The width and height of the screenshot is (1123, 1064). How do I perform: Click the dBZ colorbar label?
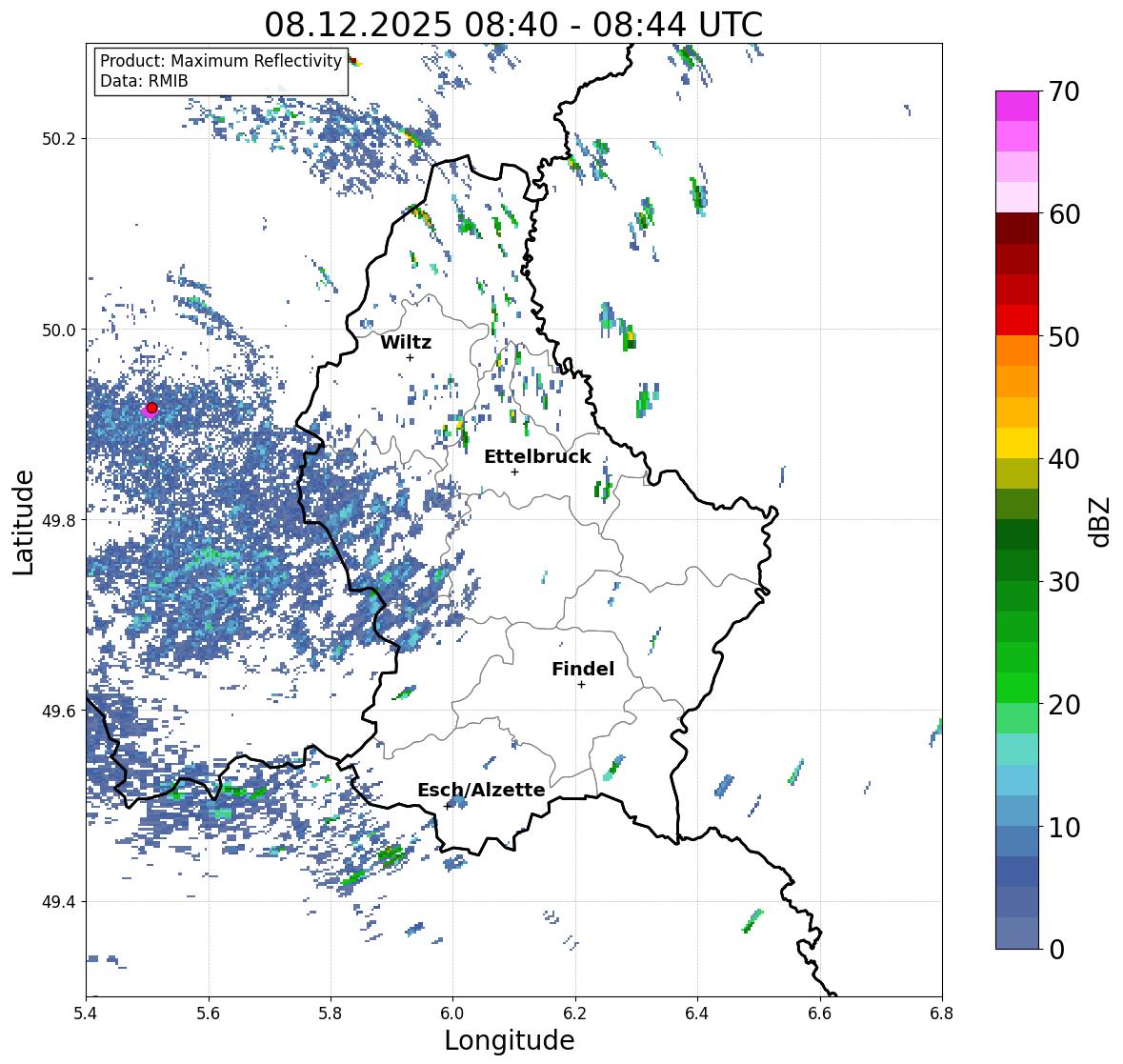click(x=1101, y=521)
